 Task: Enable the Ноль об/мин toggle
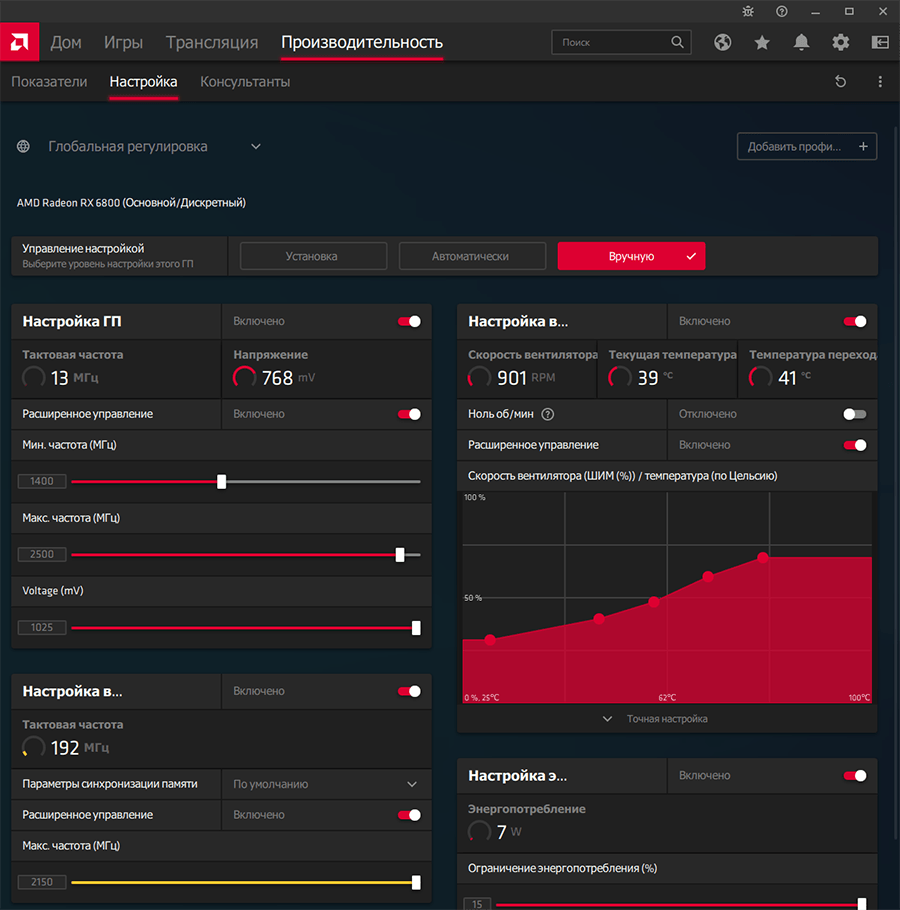coord(854,414)
